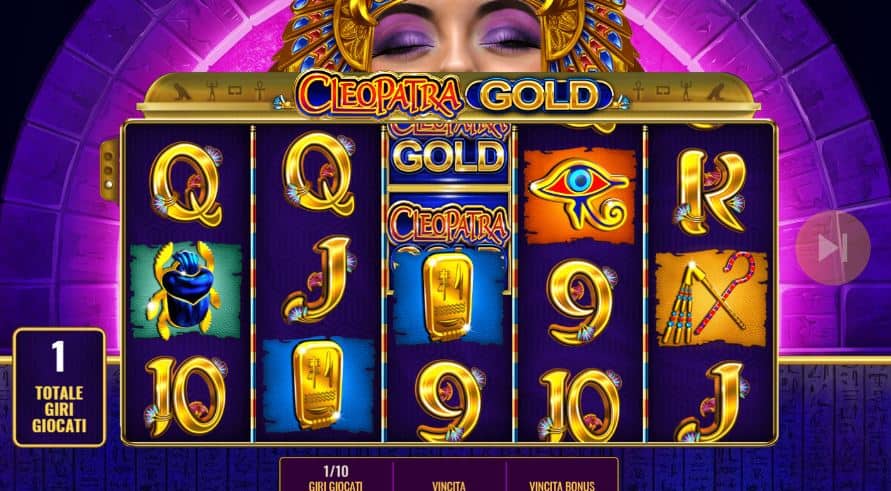Click the gold cartouche on reel two

coord(318,385)
